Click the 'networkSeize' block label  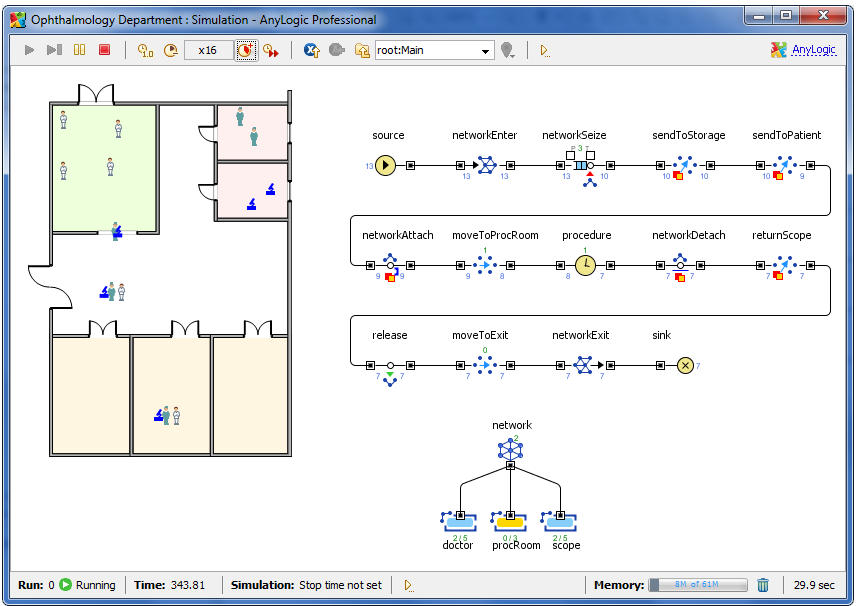coord(574,135)
